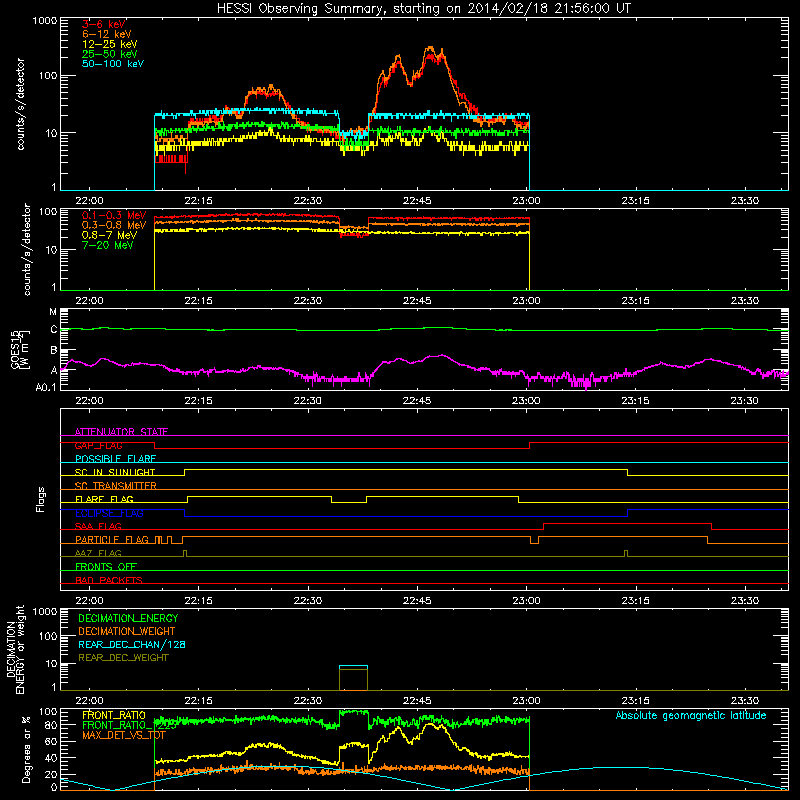Viewport: 800px width, 800px height.
Task: Pick the POSSIBLE_FLARE flag label
Action: pos(115,459)
